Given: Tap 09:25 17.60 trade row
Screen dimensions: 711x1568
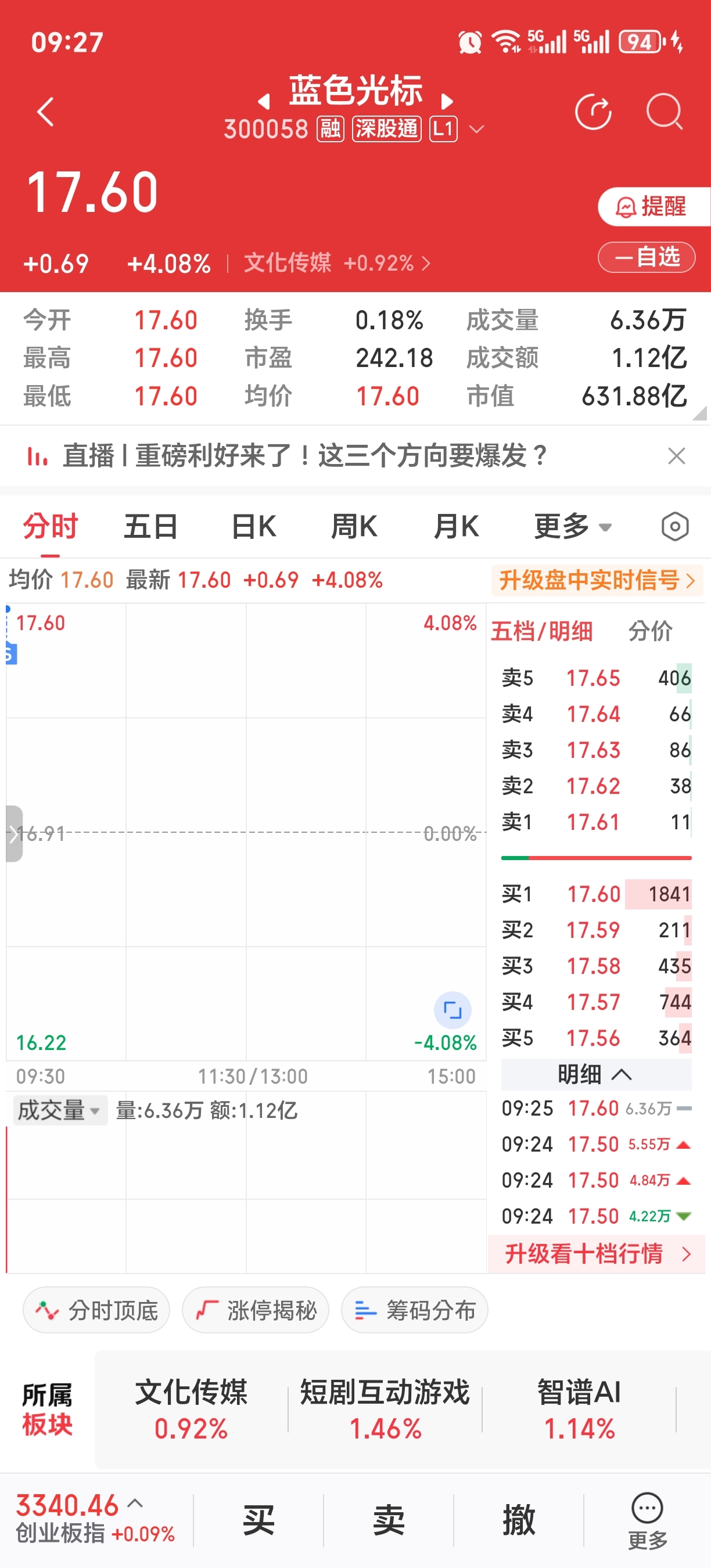Looking at the screenshot, I should (596, 1109).
